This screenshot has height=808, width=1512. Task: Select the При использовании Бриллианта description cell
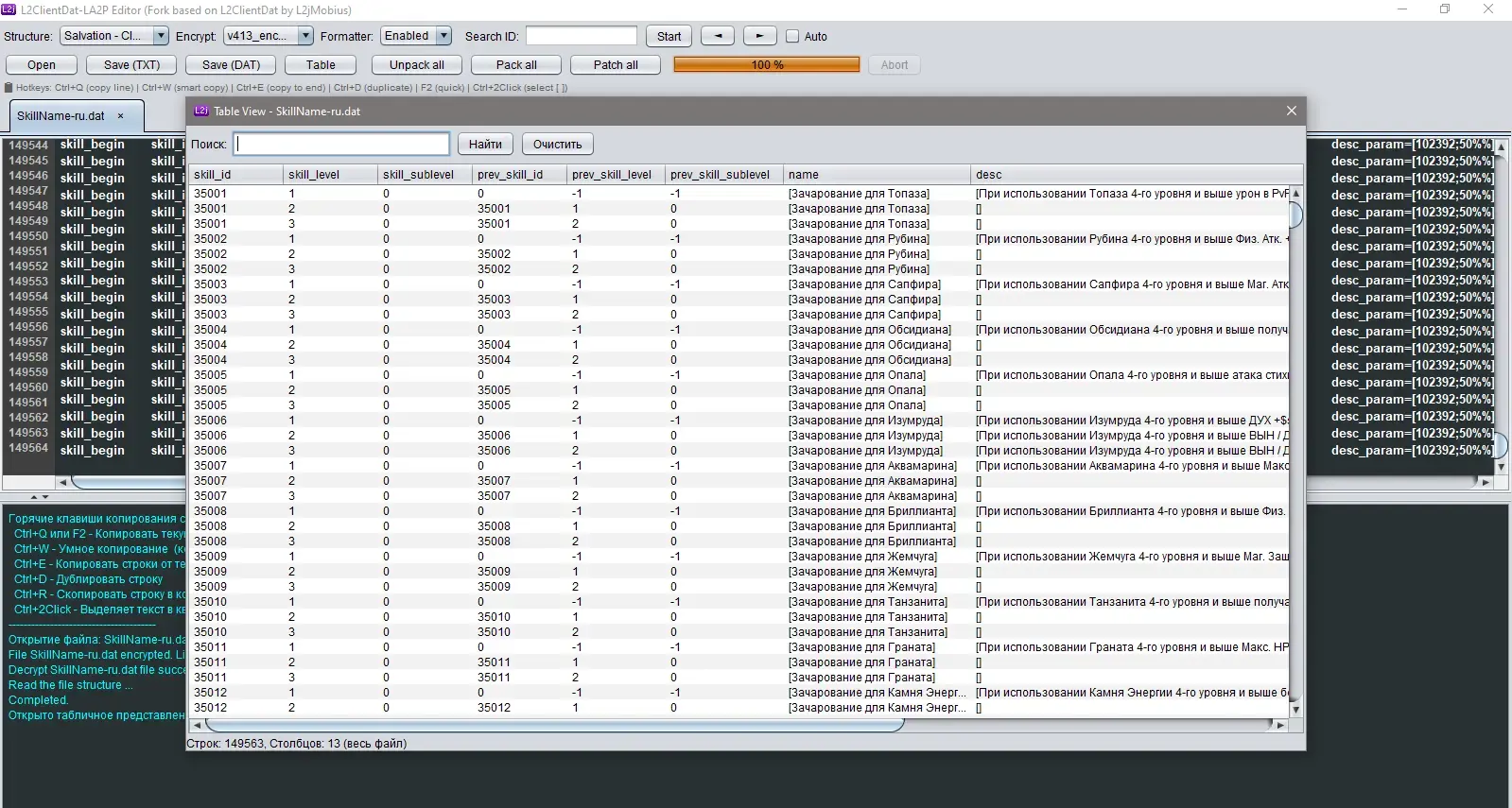pos(1132,510)
